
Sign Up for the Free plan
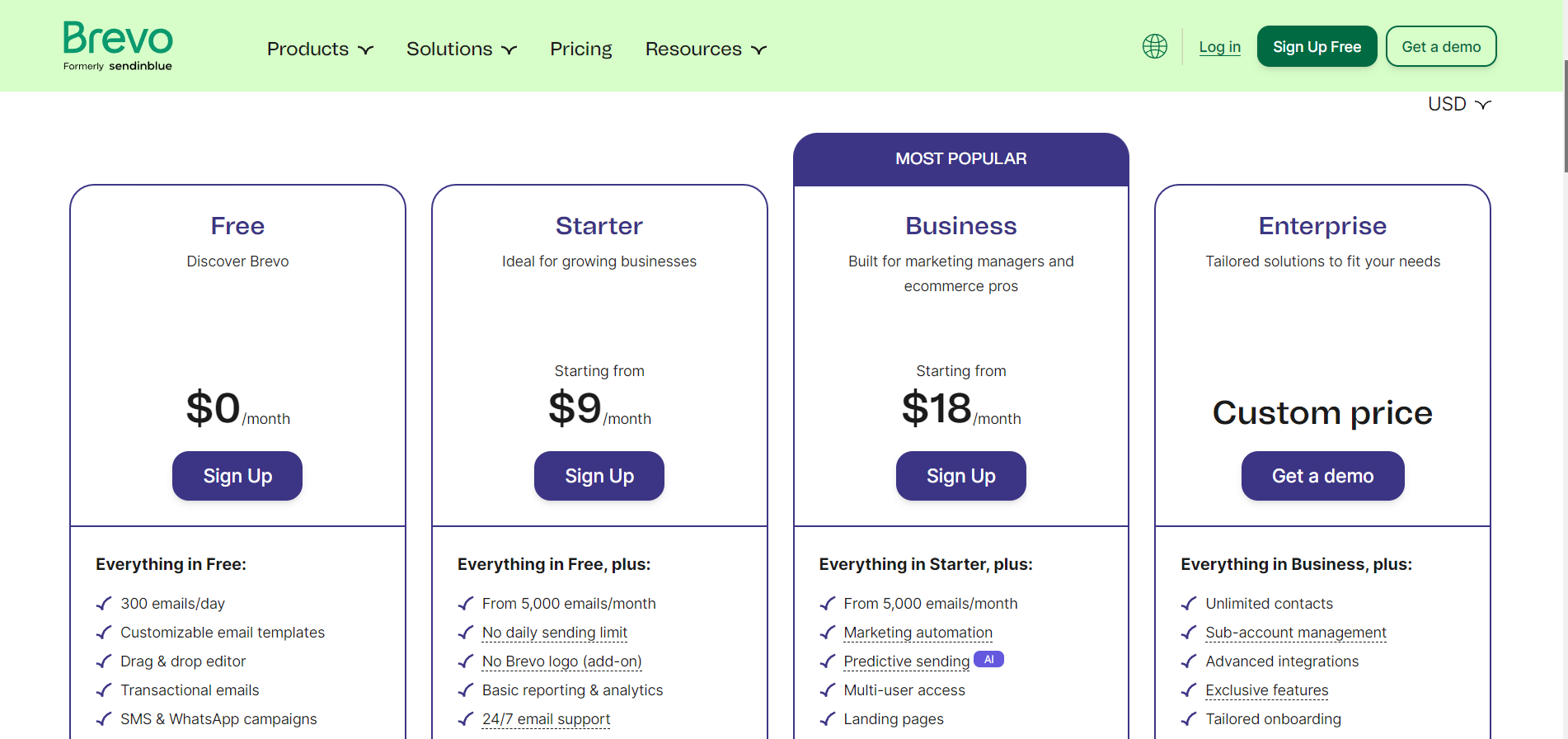(237, 476)
